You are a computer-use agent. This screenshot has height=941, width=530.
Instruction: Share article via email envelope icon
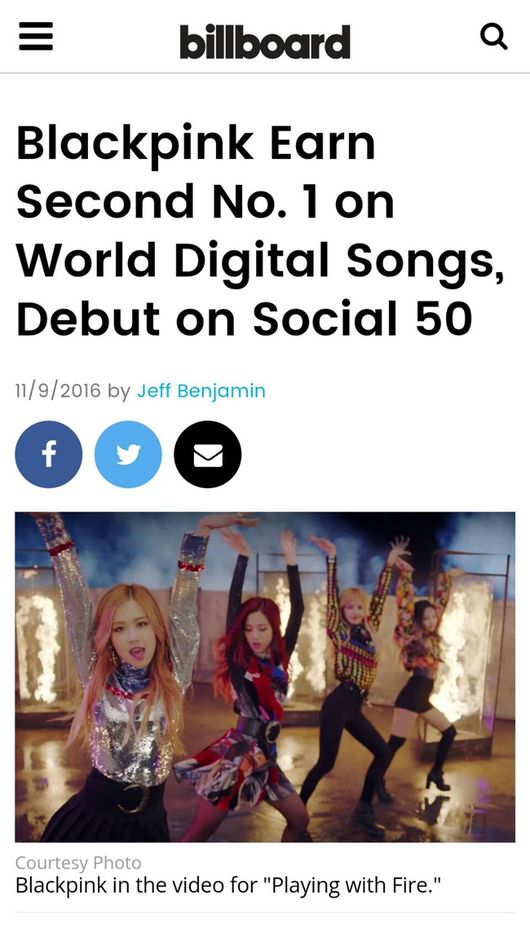point(208,454)
